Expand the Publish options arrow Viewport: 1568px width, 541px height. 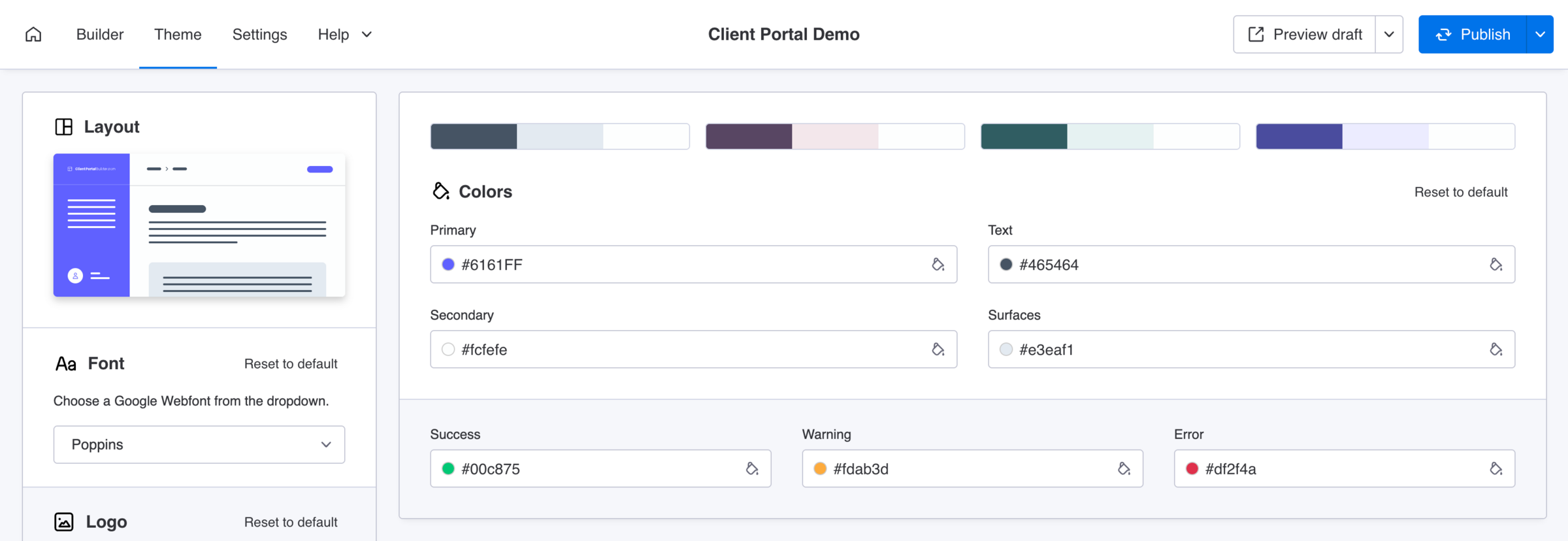[1540, 35]
